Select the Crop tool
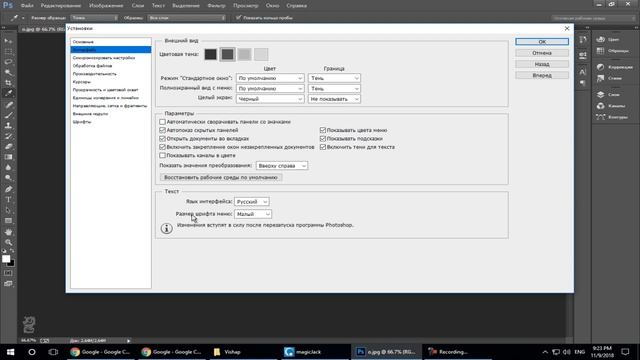The image size is (640, 360). pos(8,83)
